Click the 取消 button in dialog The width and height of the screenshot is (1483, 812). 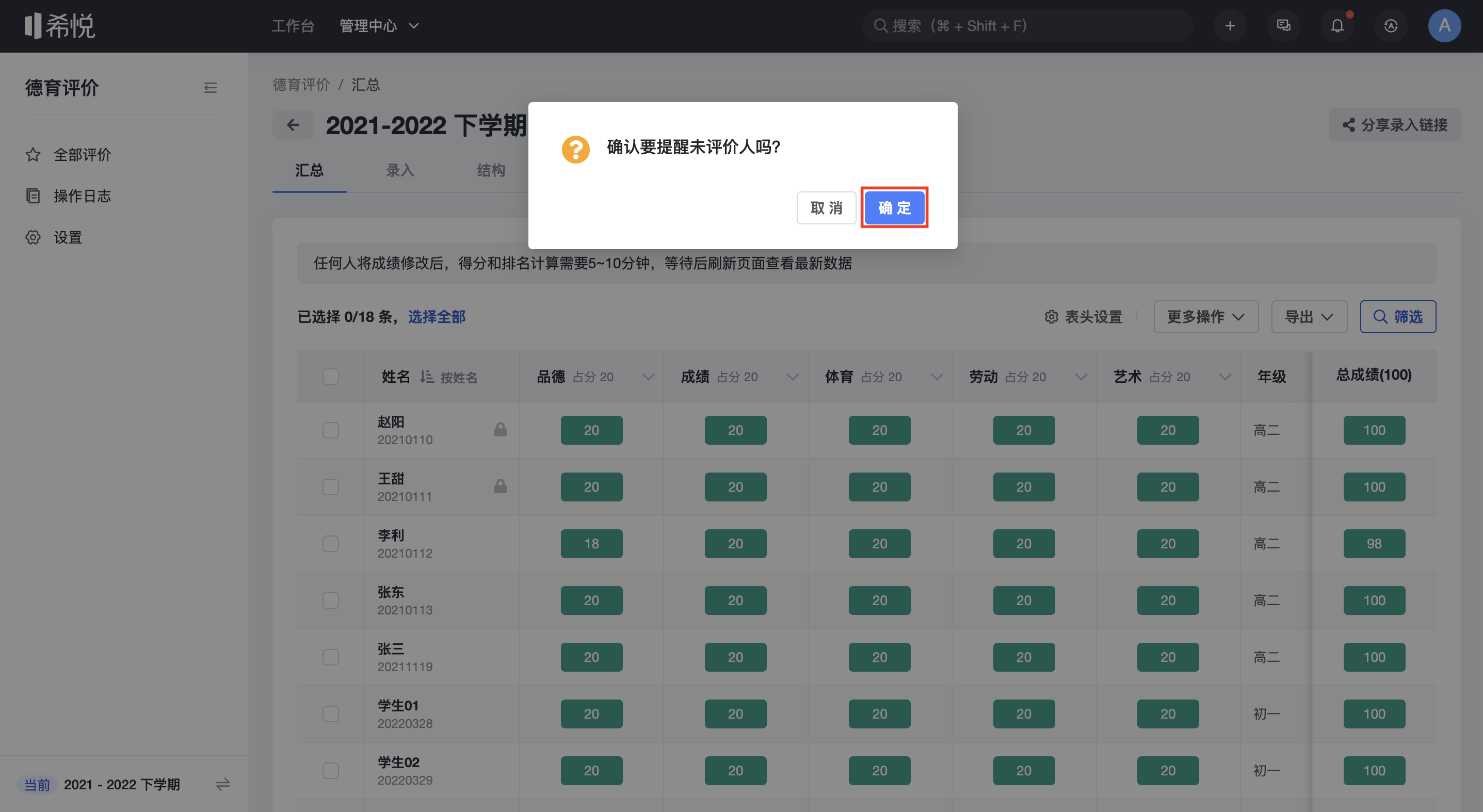826,208
